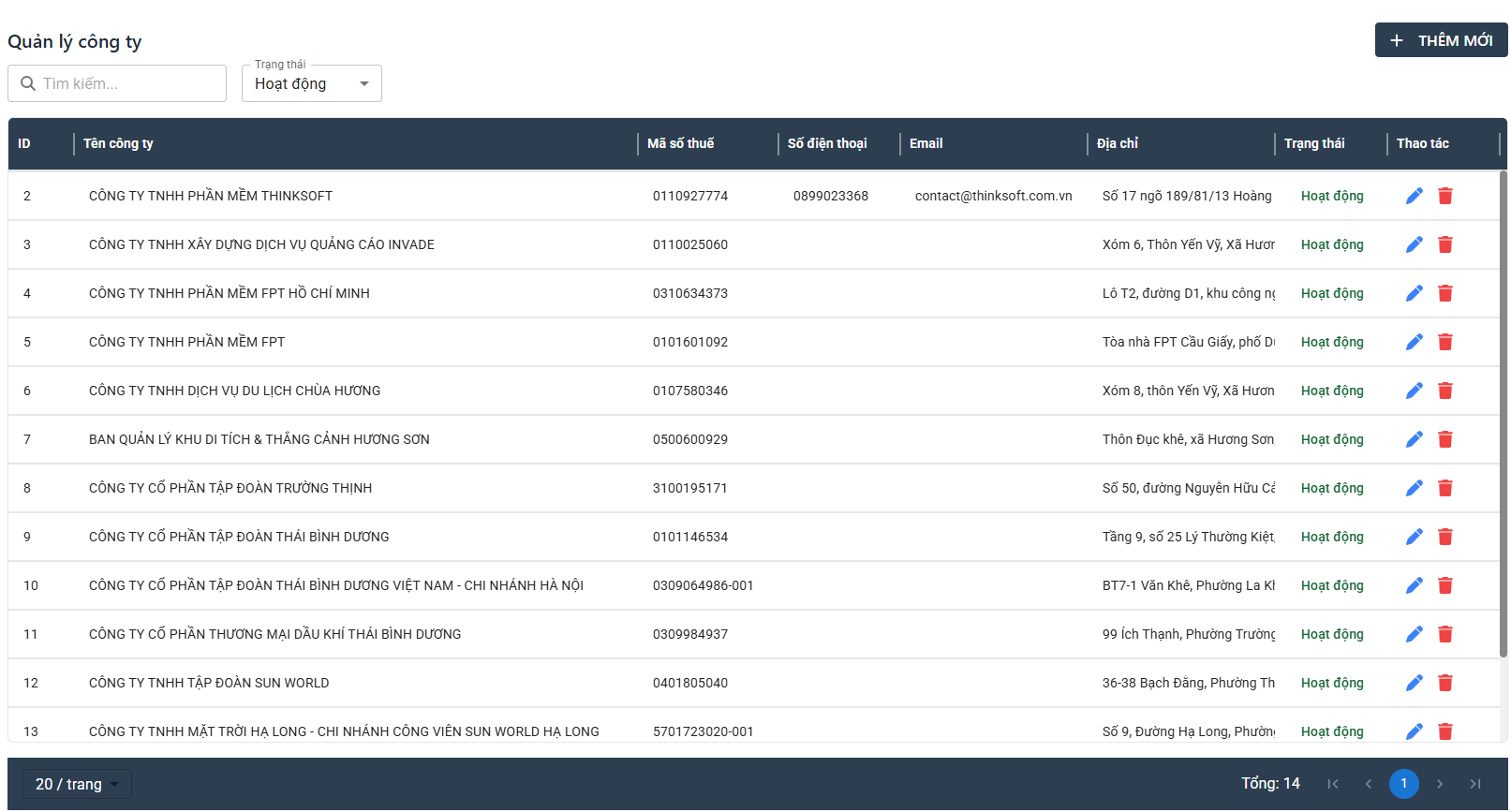The image size is (1511, 812).
Task: Click the THÊM MỚI button
Action: [x=1441, y=40]
